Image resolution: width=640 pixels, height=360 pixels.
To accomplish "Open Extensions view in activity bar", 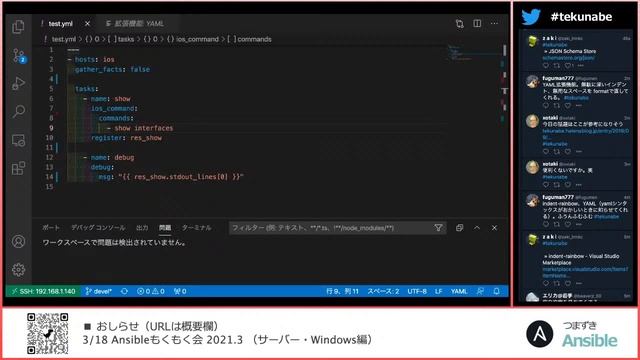I will [x=18, y=168].
